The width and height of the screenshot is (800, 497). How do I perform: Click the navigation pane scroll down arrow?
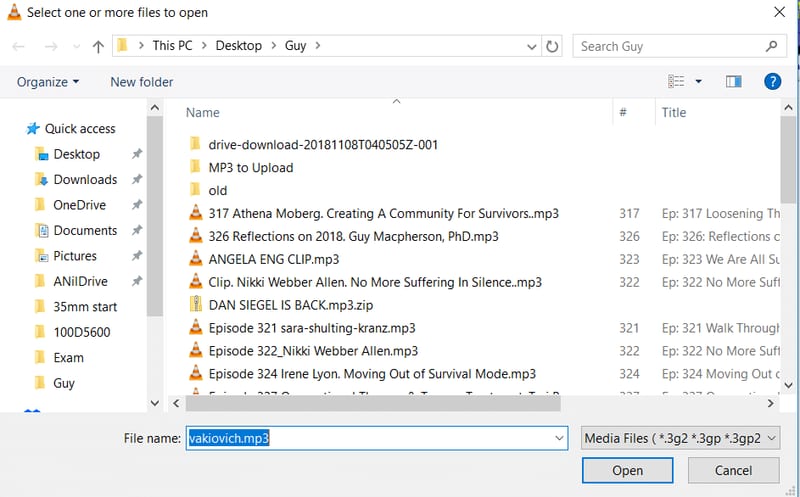155,403
